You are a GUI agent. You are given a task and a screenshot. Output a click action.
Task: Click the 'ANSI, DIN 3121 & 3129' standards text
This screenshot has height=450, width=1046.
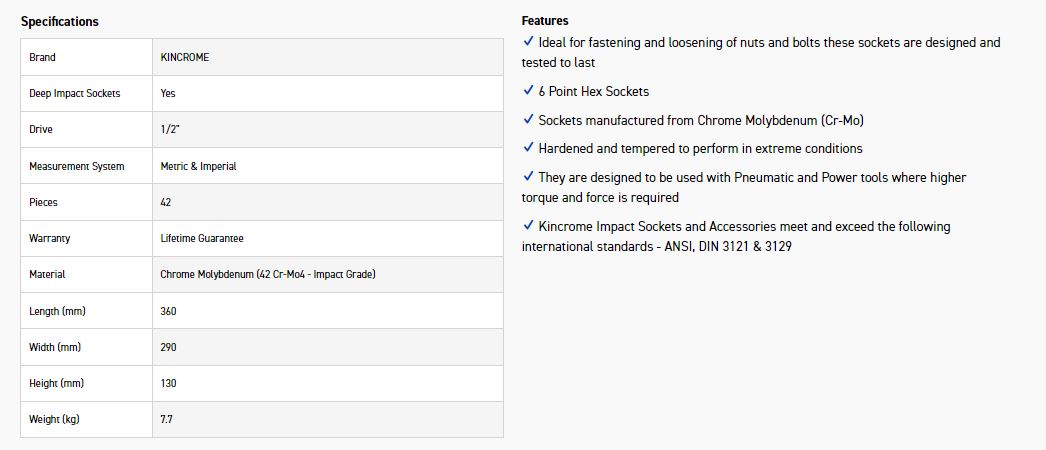(727, 246)
